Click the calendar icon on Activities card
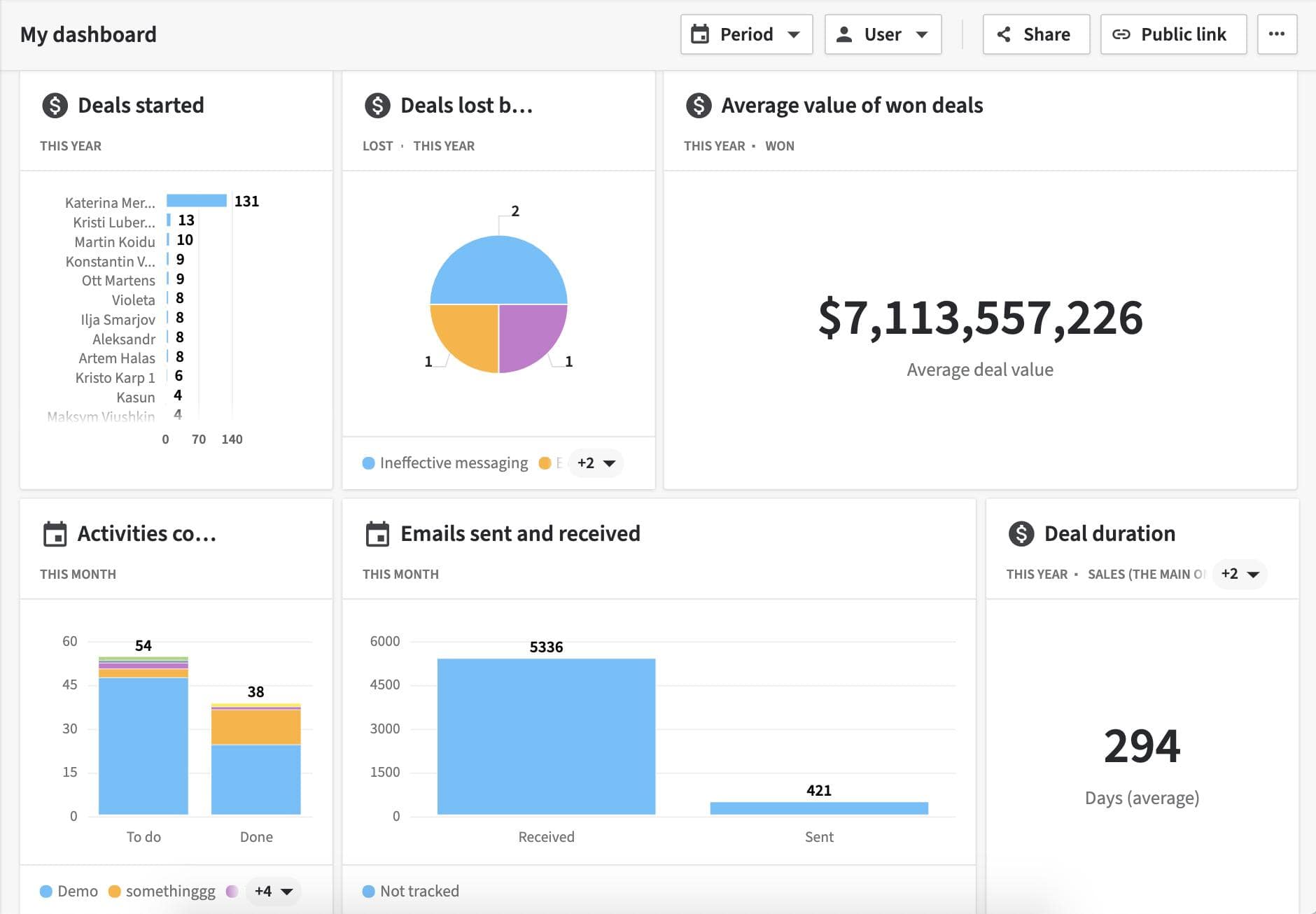Screen dimensions: 1316x914 (x=55, y=533)
